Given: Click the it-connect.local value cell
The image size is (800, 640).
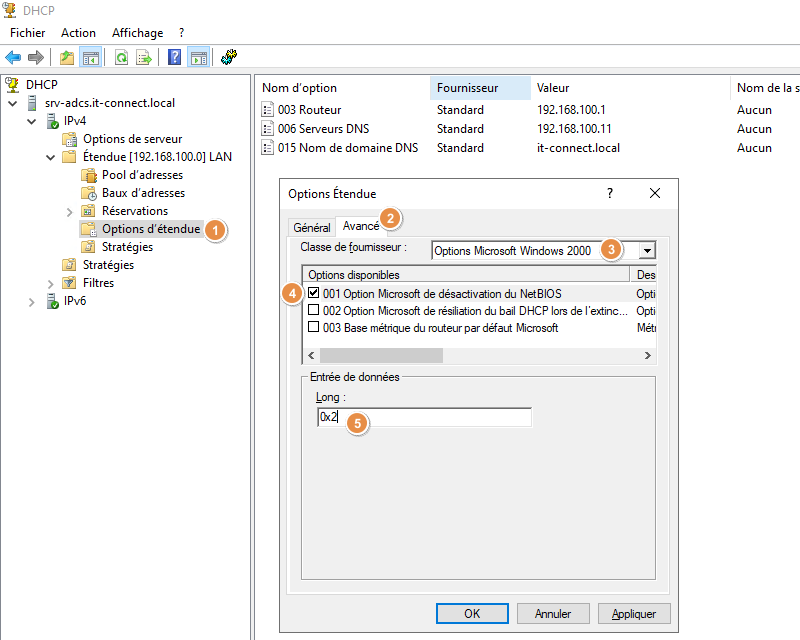Looking at the screenshot, I should click(x=578, y=148).
